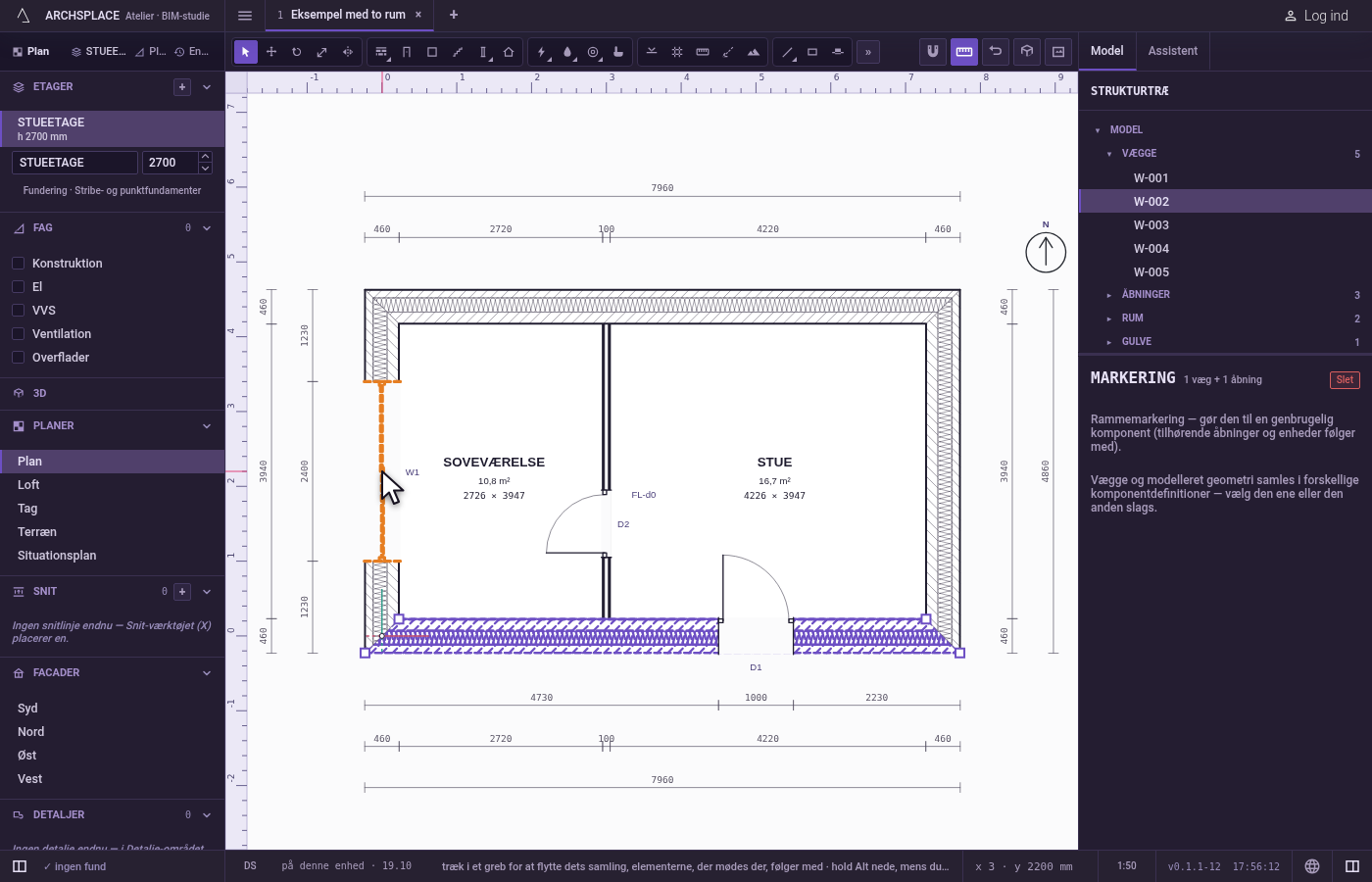Show more tools with the overflow arrows

(x=868, y=52)
